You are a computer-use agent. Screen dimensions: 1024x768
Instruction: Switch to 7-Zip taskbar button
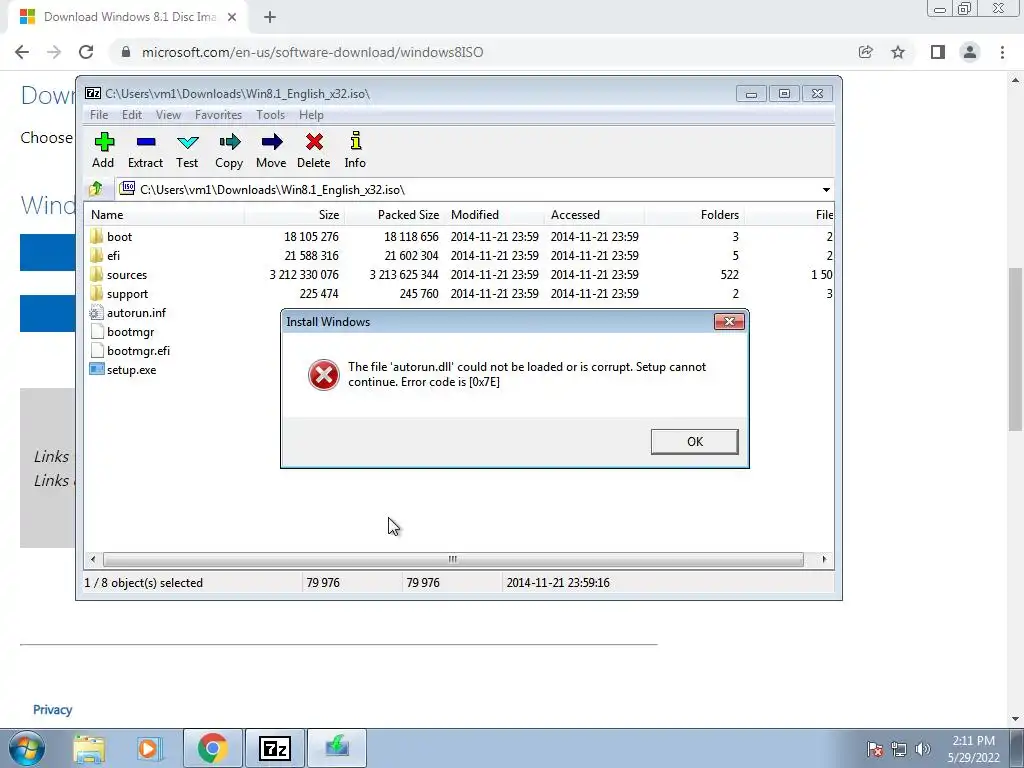click(x=275, y=748)
